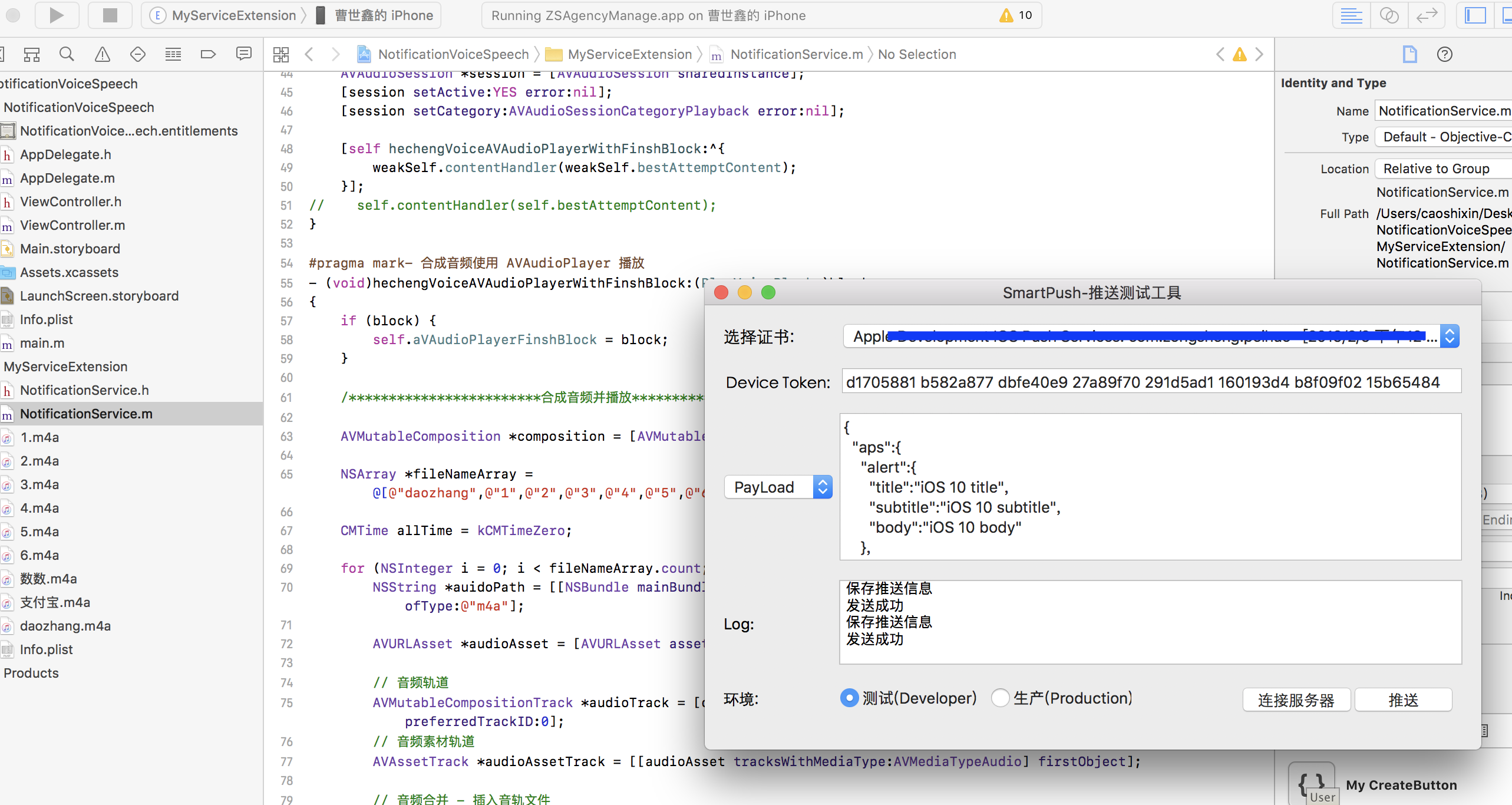The image size is (1512, 805).
Task: Click the 推送 push button
Action: tap(1403, 700)
